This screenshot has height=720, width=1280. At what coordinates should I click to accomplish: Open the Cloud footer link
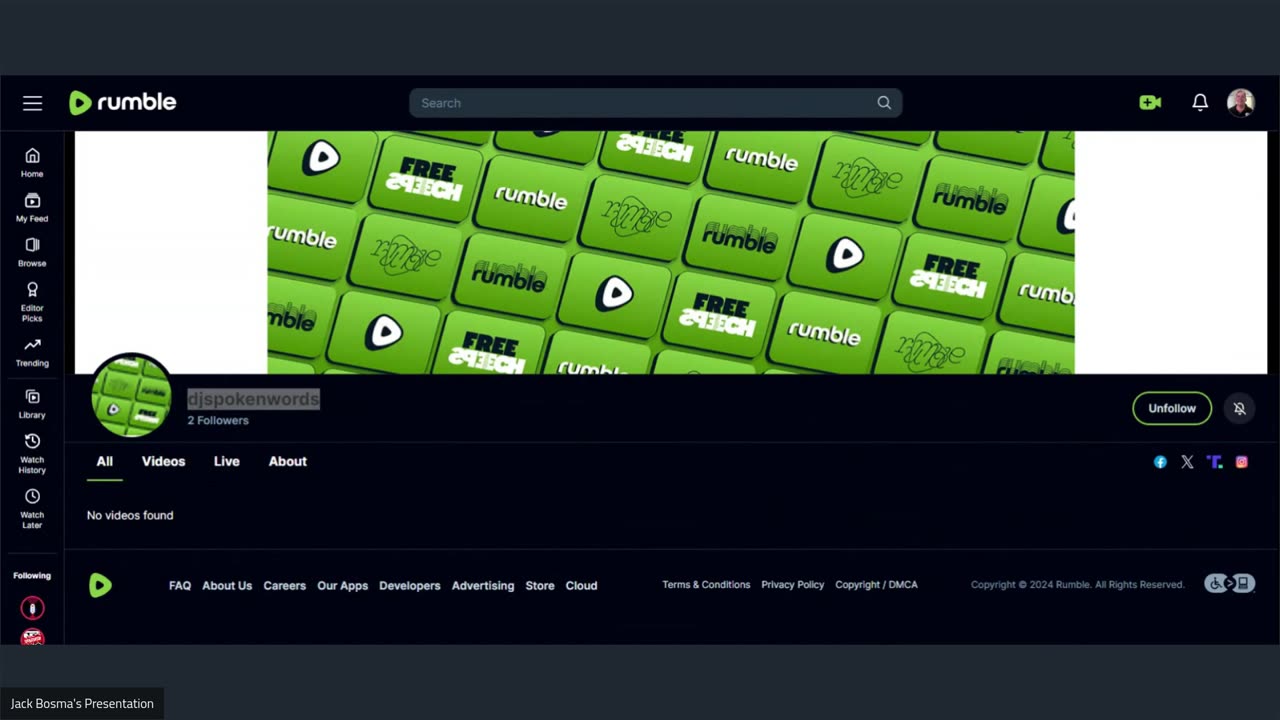click(581, 585)
